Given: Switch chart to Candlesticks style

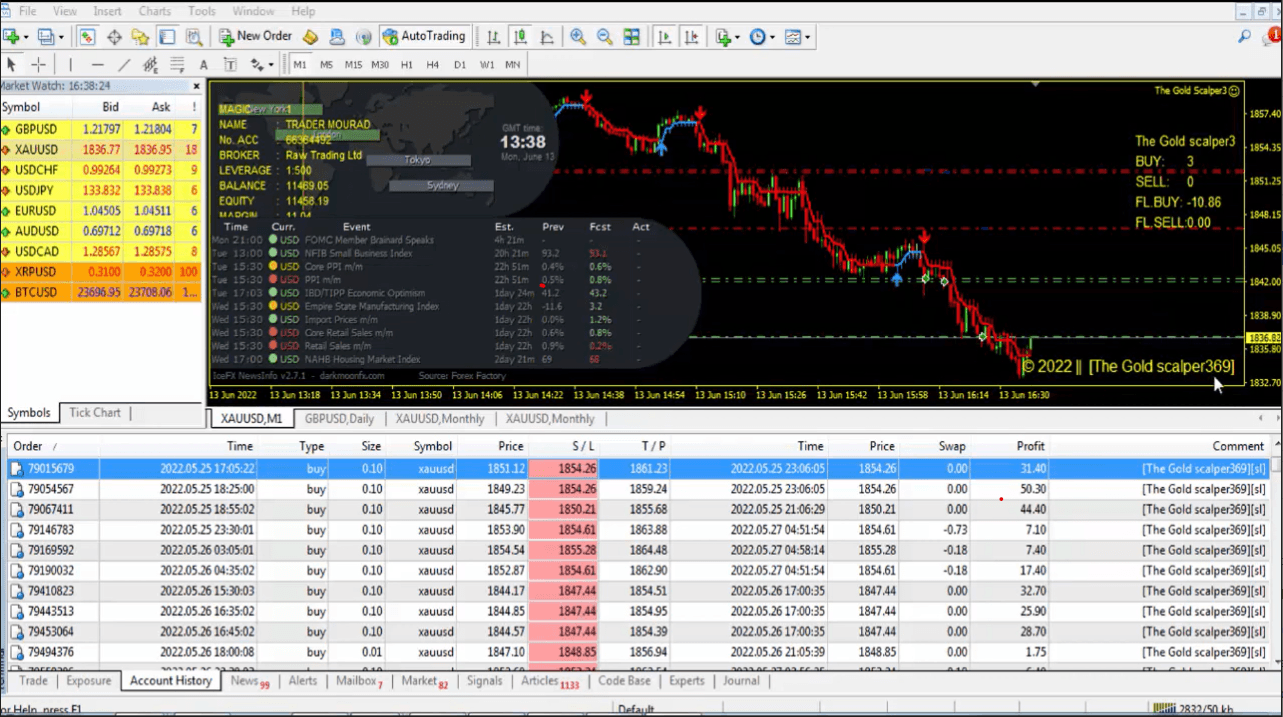Looking at the screenshot, I should (x=520, y=37).
